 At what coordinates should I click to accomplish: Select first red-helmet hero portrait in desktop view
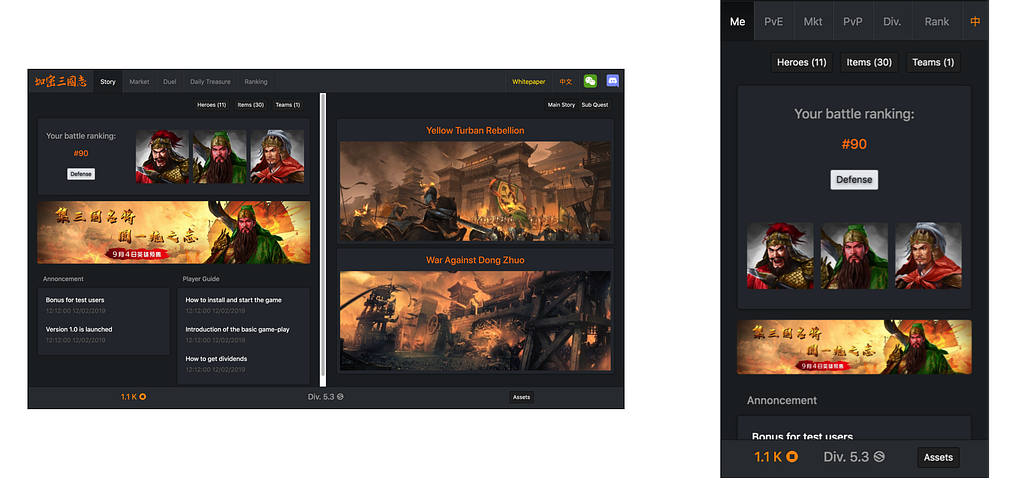(x=162, y=156)
